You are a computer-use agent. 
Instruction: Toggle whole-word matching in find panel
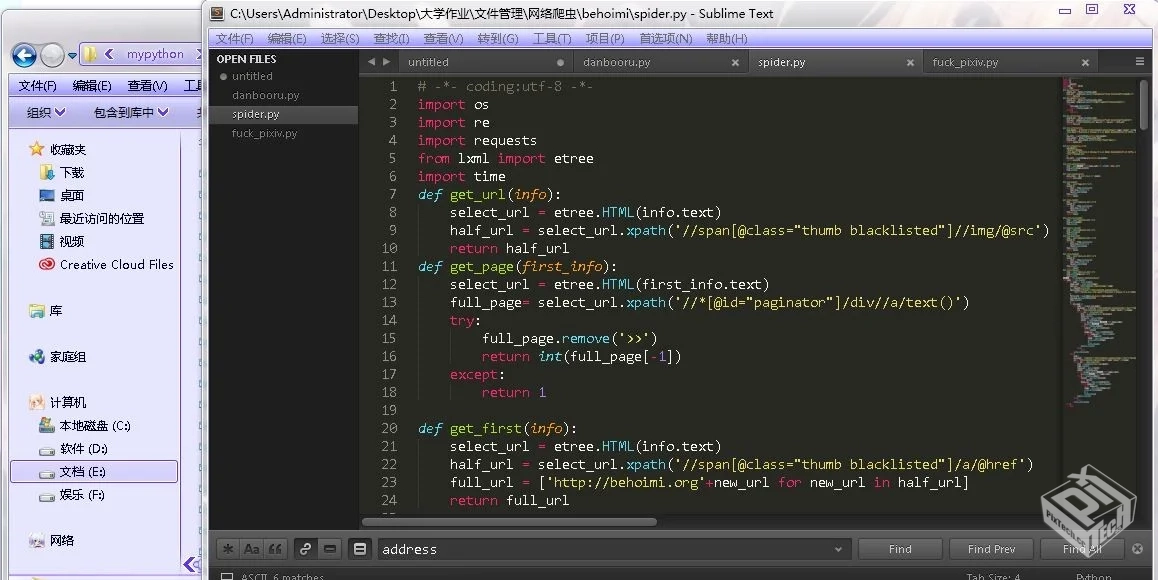[276, 548]
